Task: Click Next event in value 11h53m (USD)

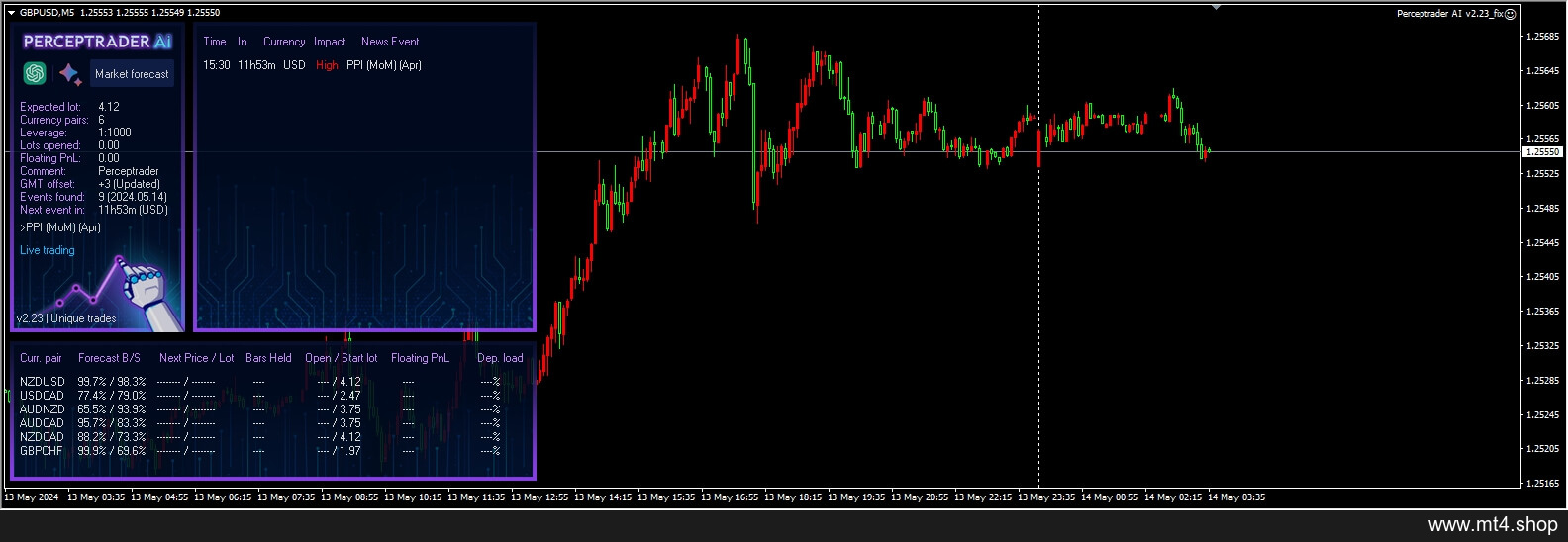Action: coord(134,210)
